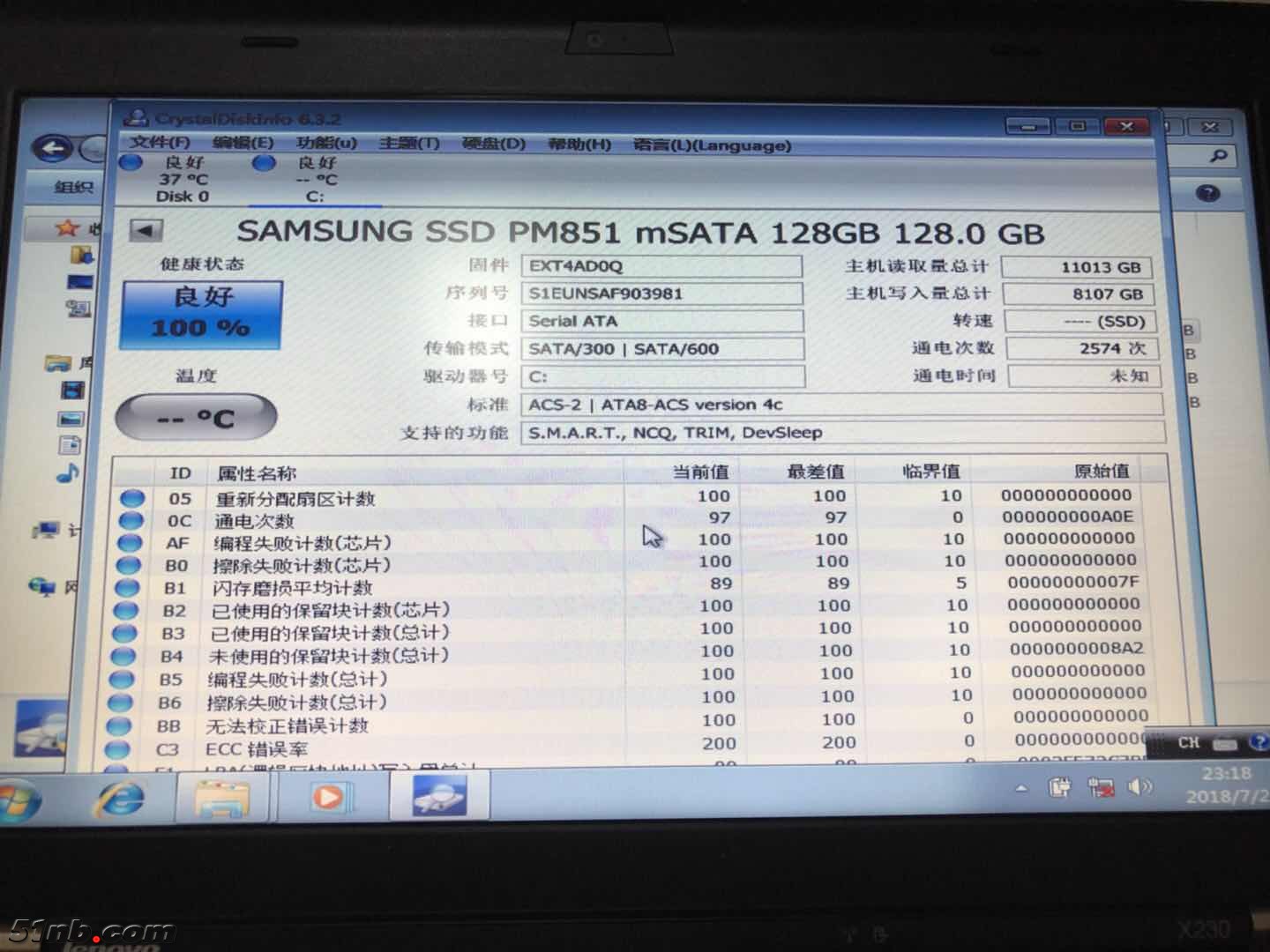Screen dimensions: 1270x952
Task: Click the SAMSUNG SSD PM851 mSATA 128GB title
Action: (641, 233)
